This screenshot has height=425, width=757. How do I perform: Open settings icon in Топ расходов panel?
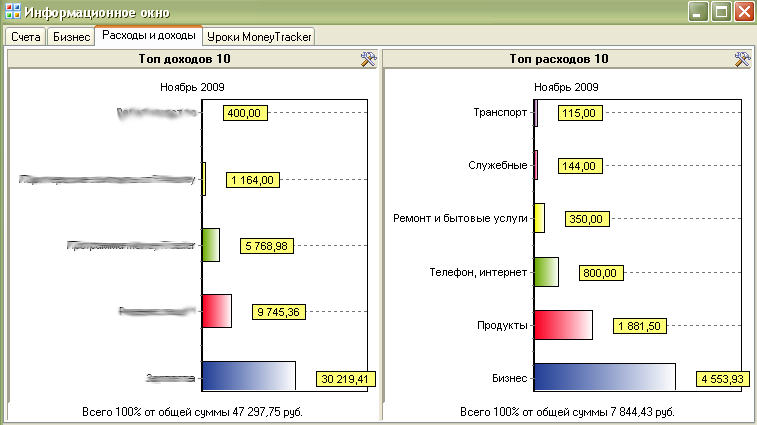(742, 60)
